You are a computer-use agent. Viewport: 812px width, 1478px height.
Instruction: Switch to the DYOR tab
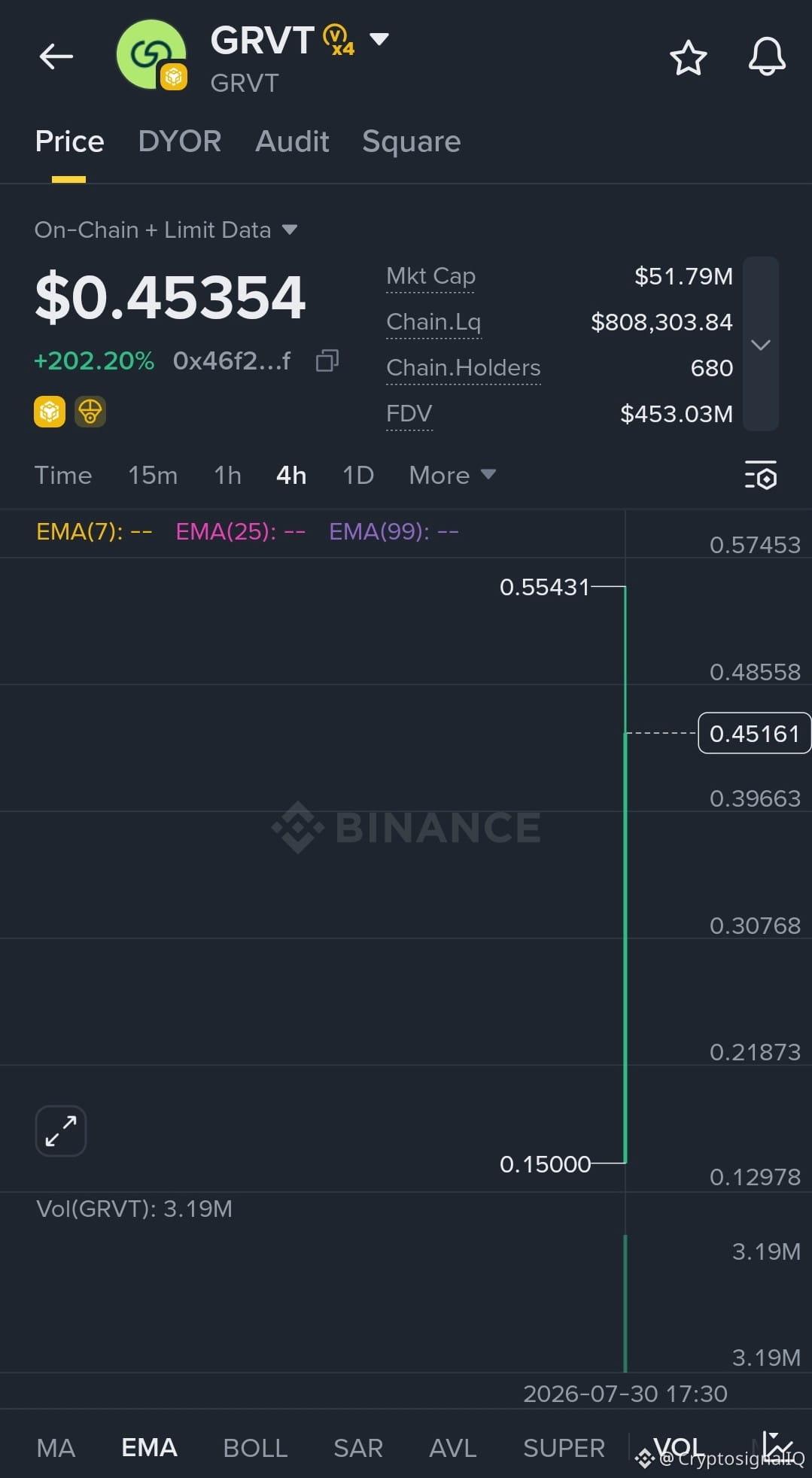click(x=180, y=141)
